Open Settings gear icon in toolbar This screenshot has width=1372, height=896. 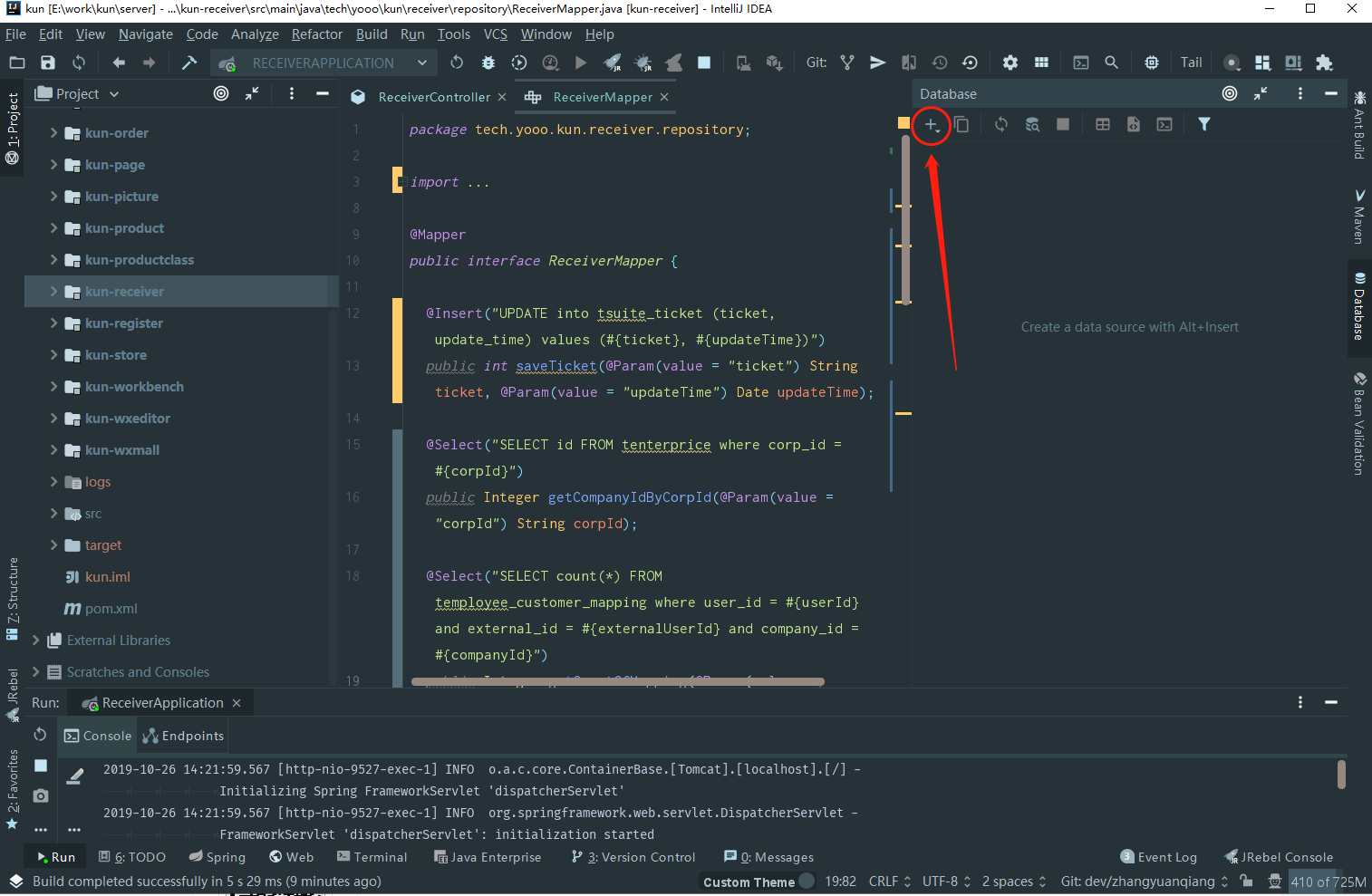click(1010, 63)
